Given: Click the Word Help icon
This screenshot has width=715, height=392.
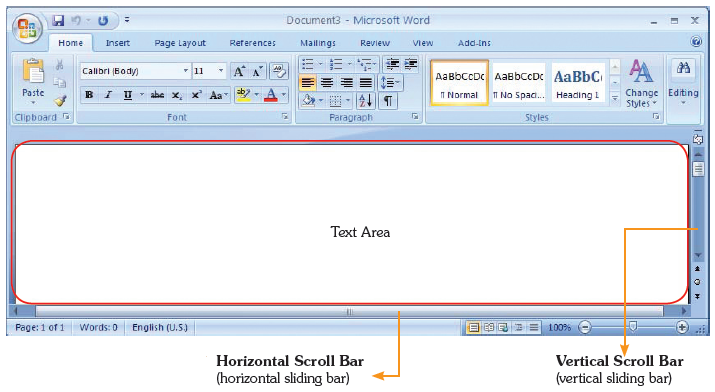Looking at the screenshot, I should (x=696, y=42).
